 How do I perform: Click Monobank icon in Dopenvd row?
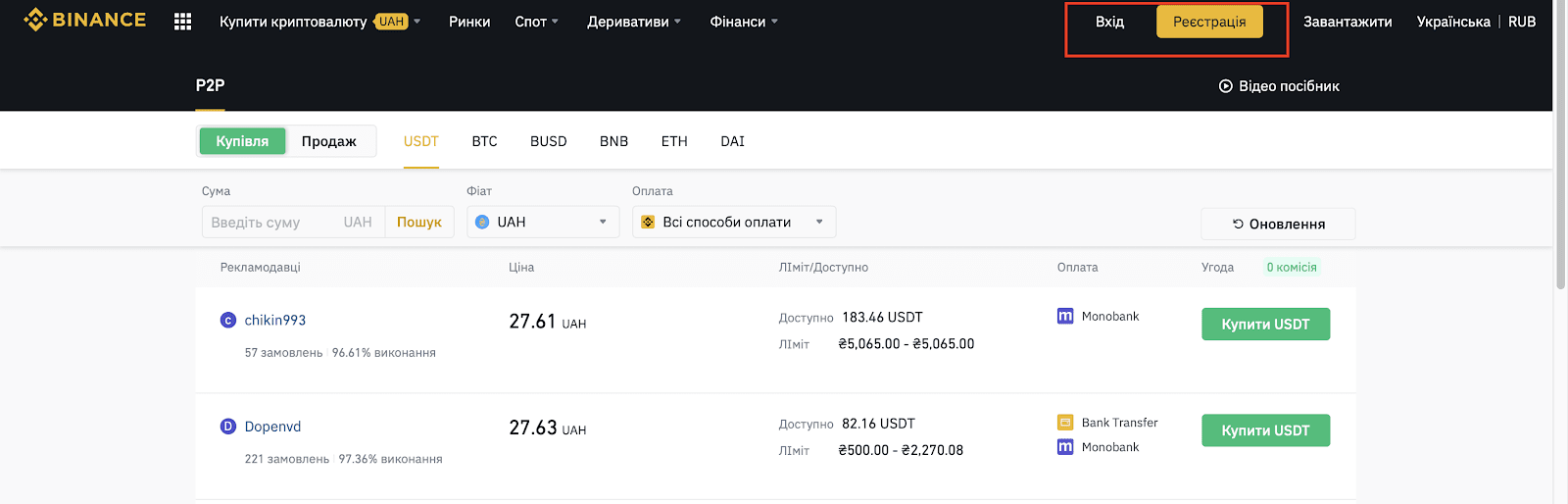pos(1065,447)
